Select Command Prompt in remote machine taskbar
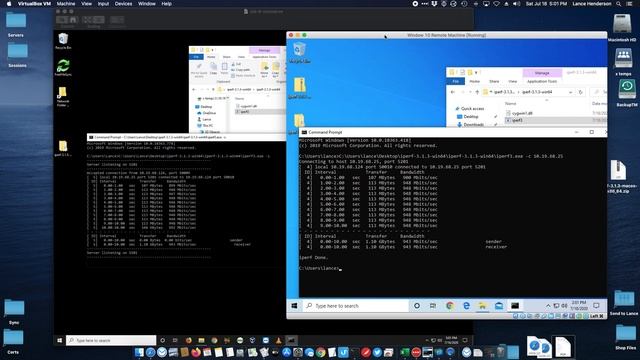This screenshot has height=360, width=640. pos(515,306)
